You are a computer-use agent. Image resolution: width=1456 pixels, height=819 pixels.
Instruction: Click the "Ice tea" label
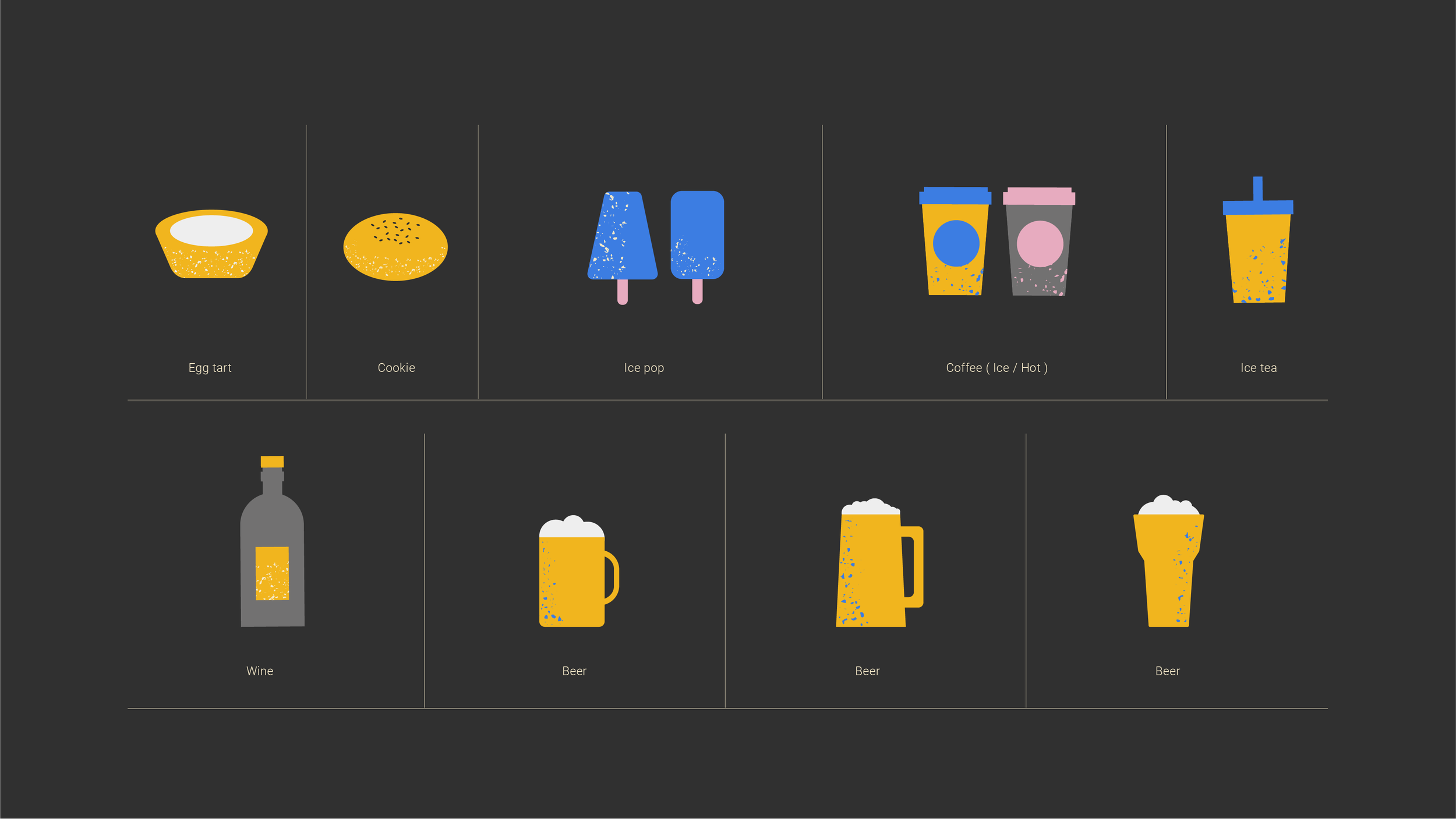coord(1259,368)
